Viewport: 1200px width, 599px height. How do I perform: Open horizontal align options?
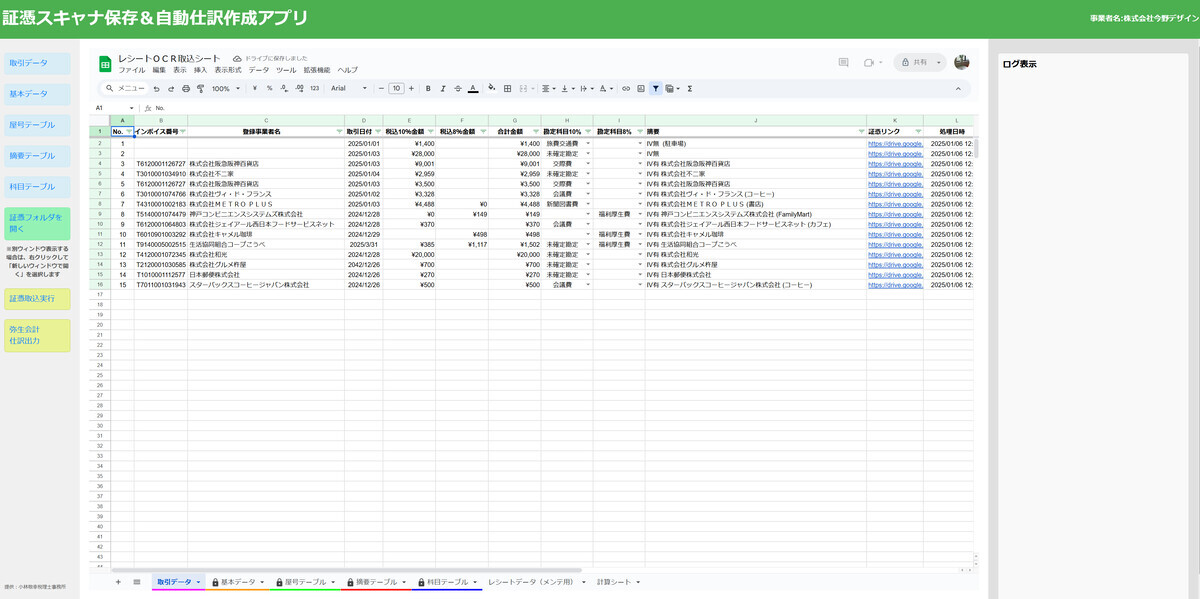point(548,88)
